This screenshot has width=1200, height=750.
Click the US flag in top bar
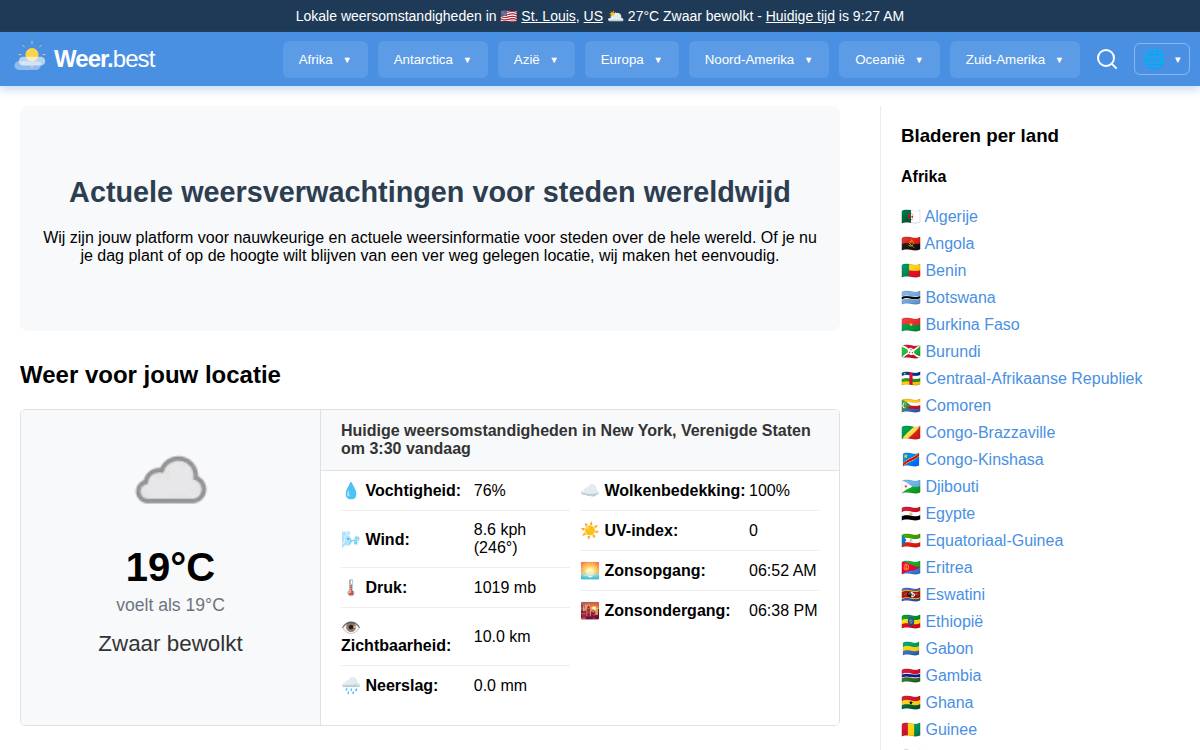509,16
